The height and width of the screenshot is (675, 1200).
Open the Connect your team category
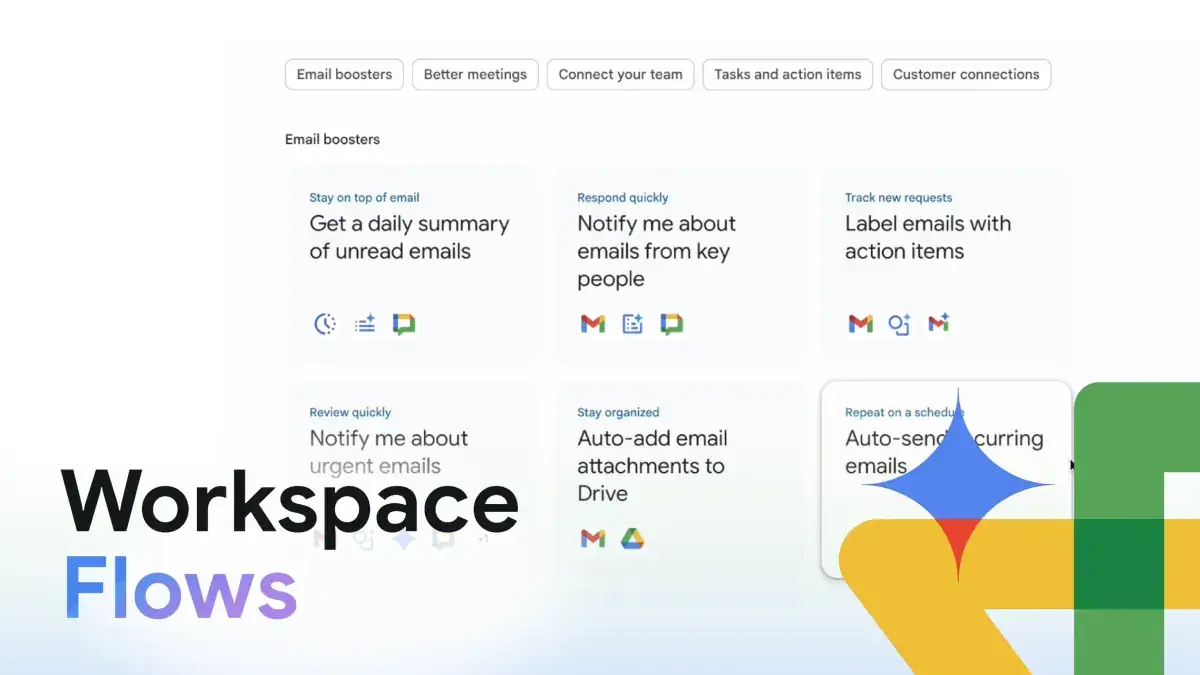point(620,74)
